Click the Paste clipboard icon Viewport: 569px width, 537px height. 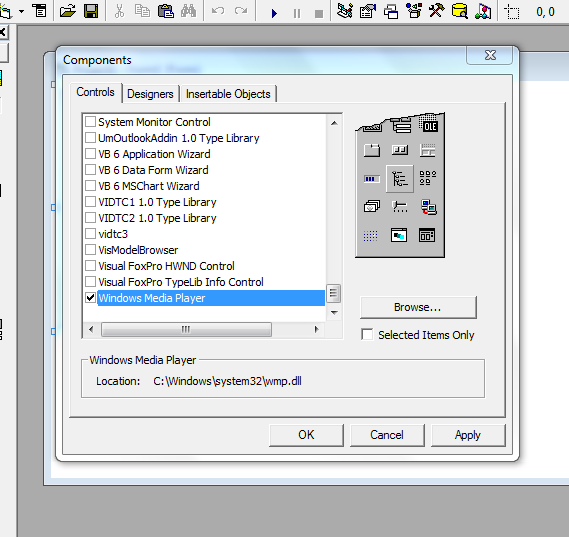[x=165, y=11]
